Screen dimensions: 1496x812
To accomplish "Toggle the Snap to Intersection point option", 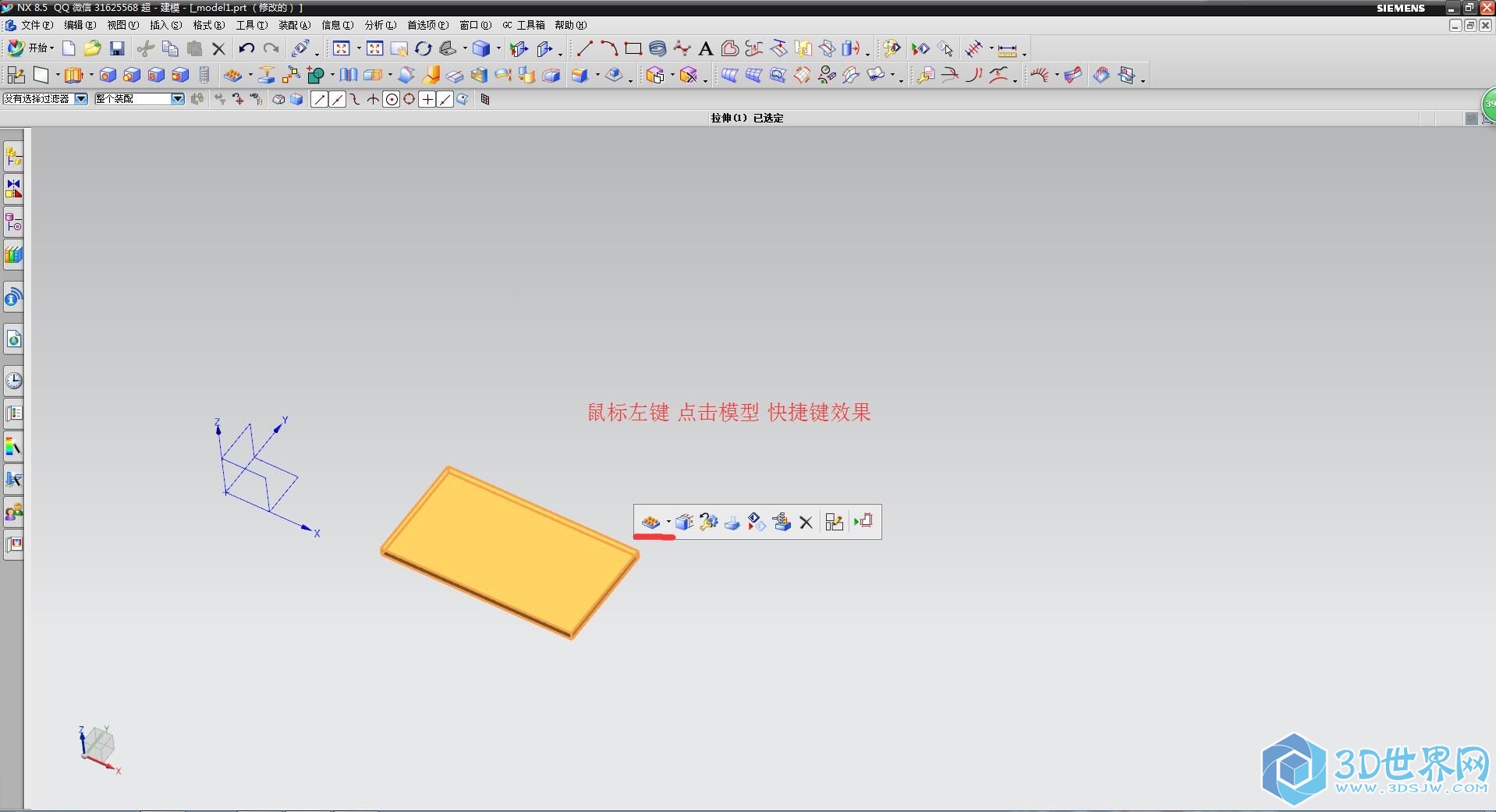I will pyautogui.click(x=374, y=99).
